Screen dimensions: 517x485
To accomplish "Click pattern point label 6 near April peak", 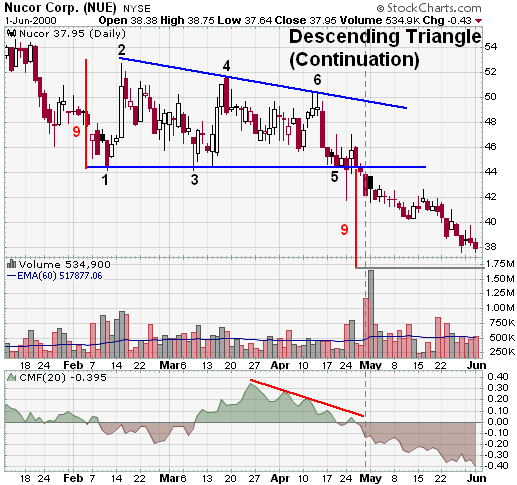I will point(317,80).
